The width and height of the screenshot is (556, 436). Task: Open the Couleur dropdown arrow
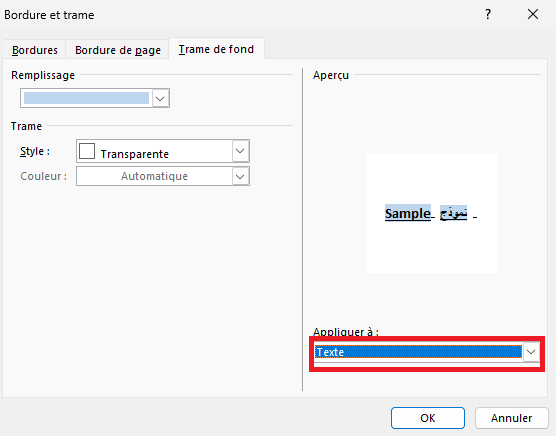click(x=240, y=176)
